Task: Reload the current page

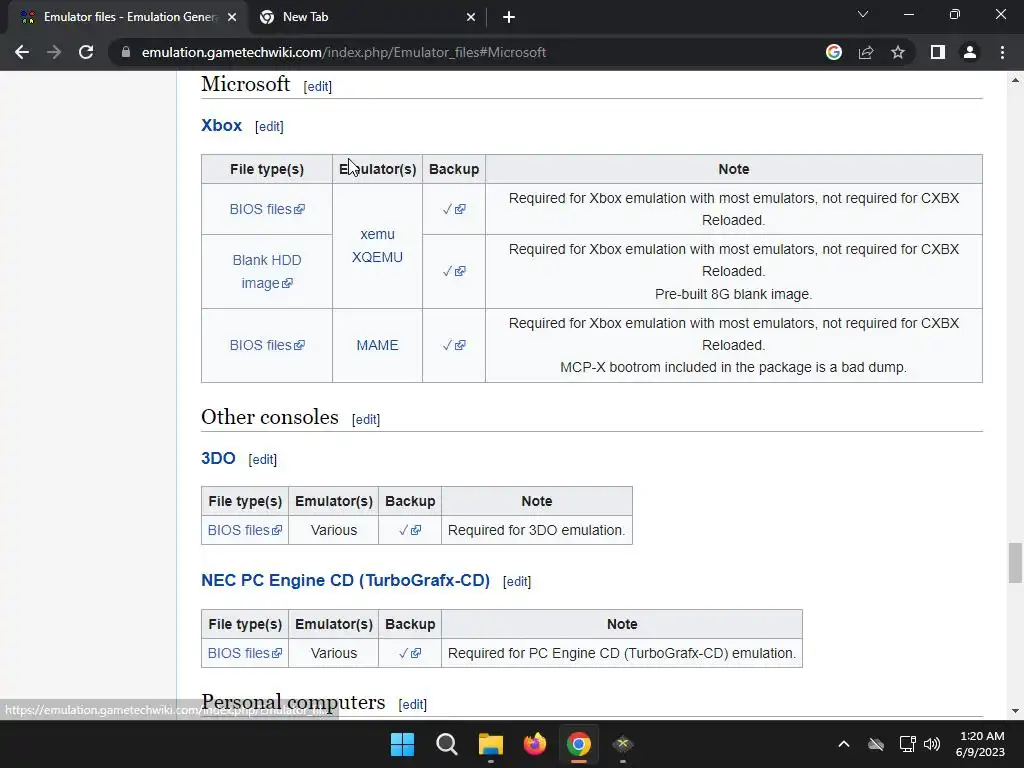Action: click(x=86, y=52)
